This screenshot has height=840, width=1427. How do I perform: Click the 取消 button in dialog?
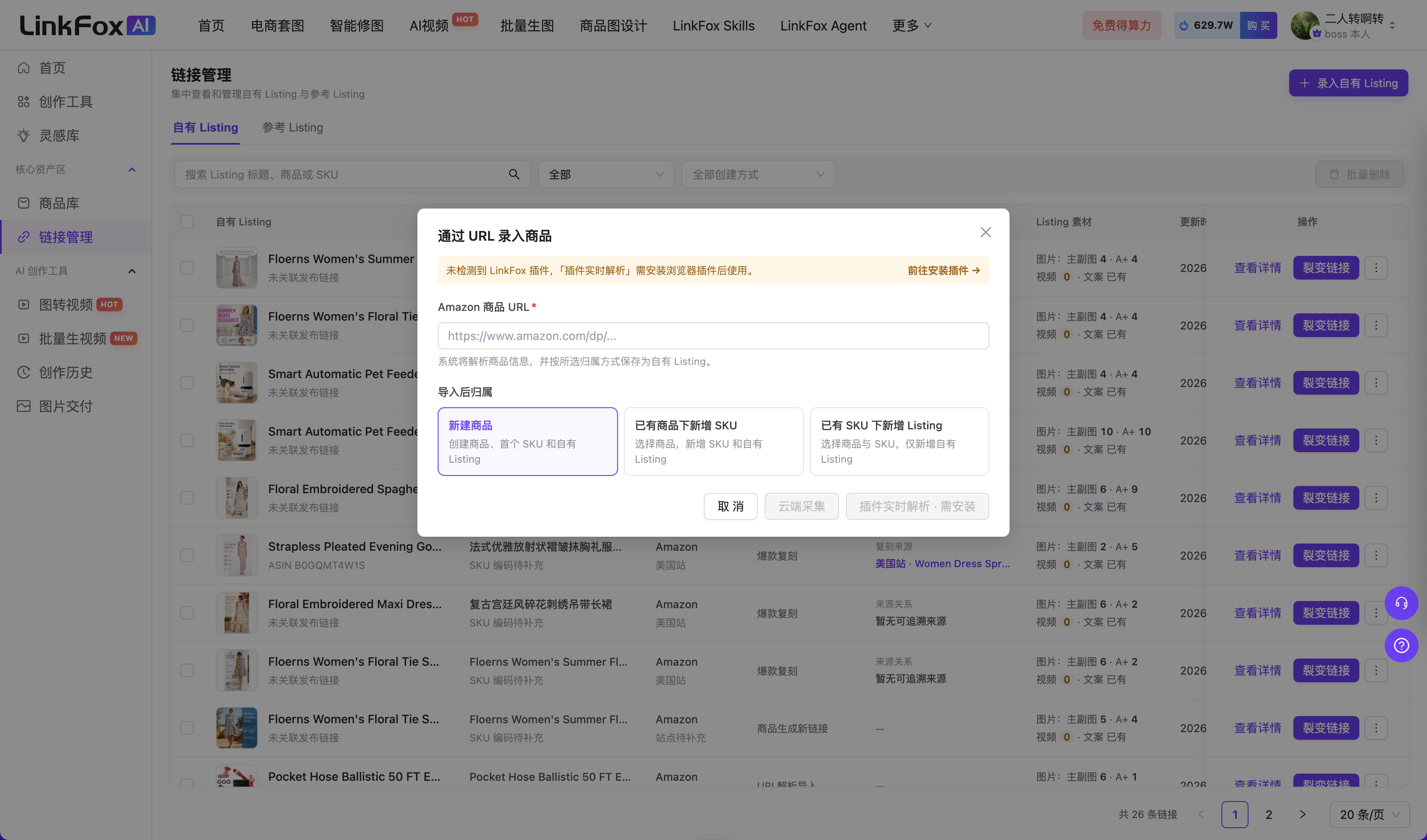[x=730, y=506]
